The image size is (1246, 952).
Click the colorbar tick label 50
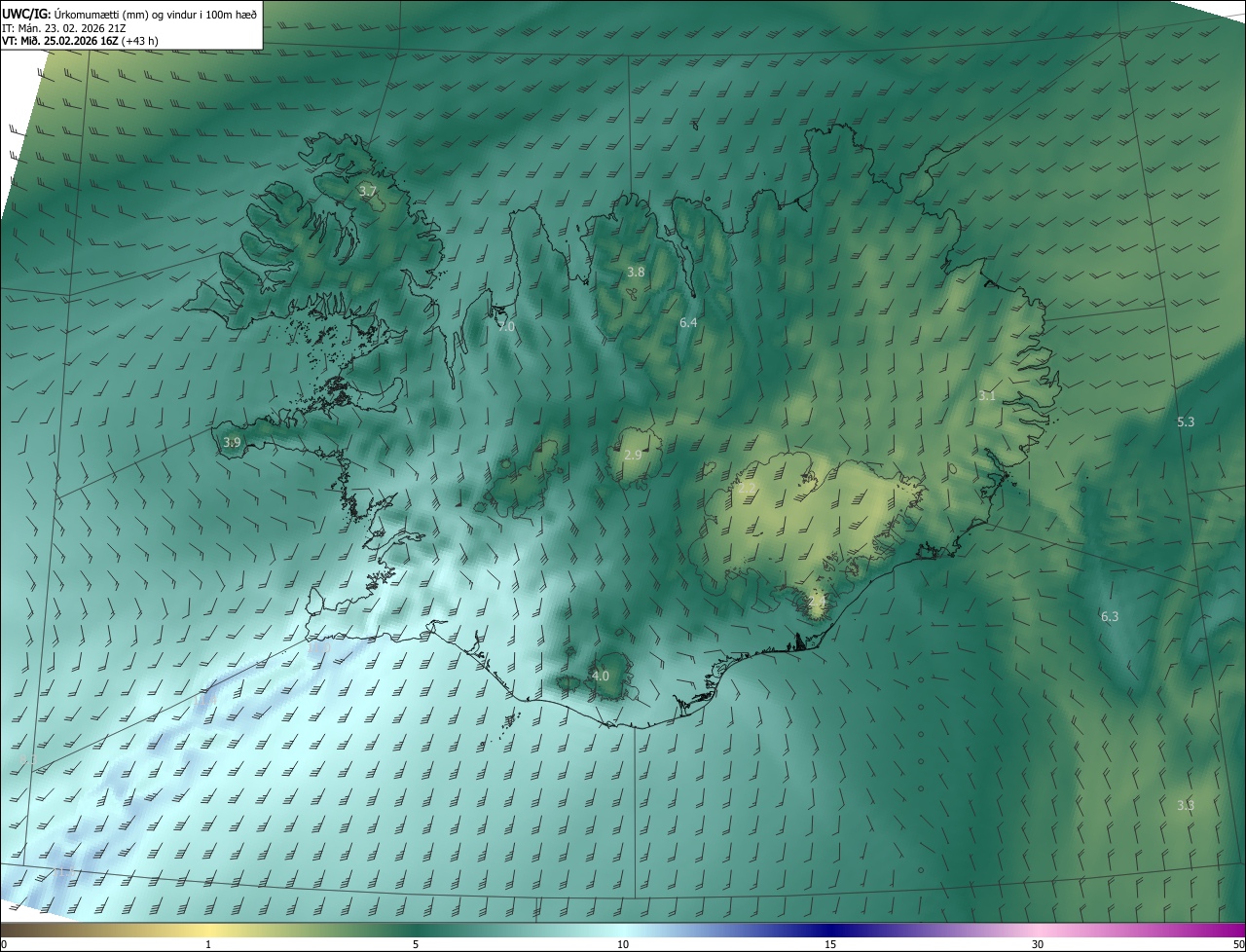(x=1238, y=944)
